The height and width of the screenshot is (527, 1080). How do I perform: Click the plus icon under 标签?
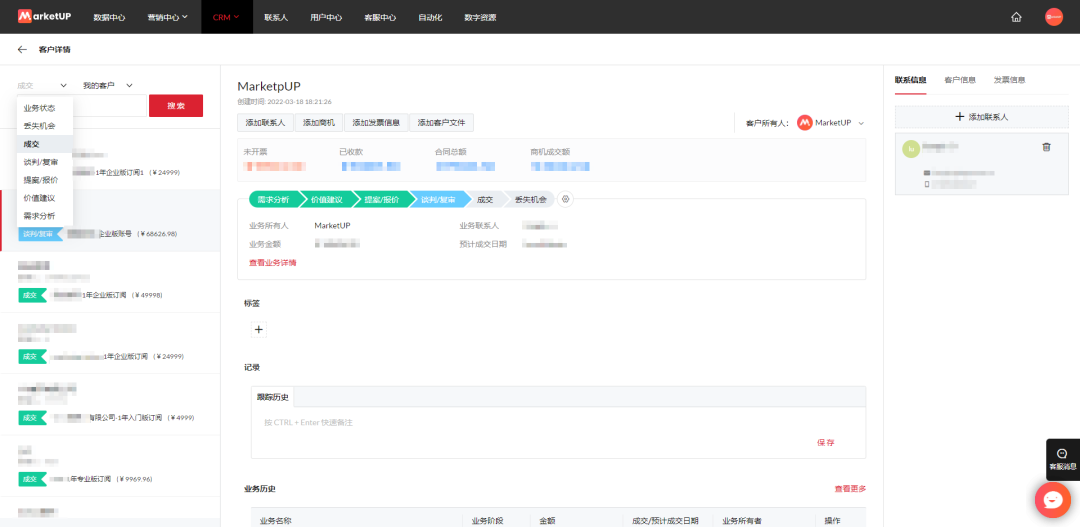pos(259,329)
